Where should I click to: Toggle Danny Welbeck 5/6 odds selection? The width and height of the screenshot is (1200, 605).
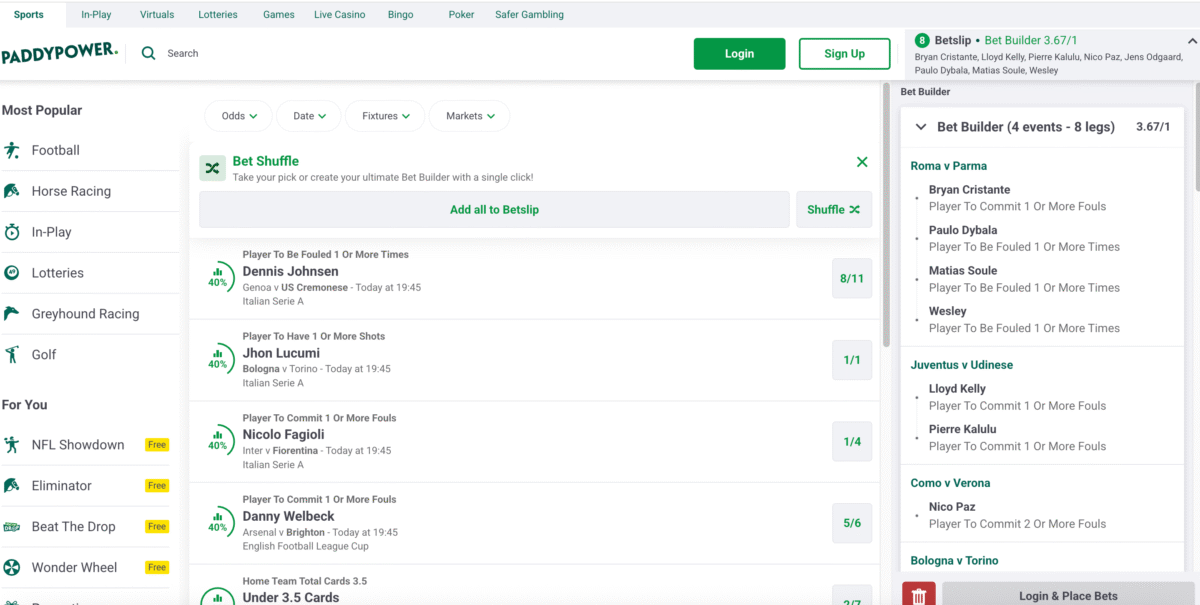pyautogui.click(x=851, y=523)
